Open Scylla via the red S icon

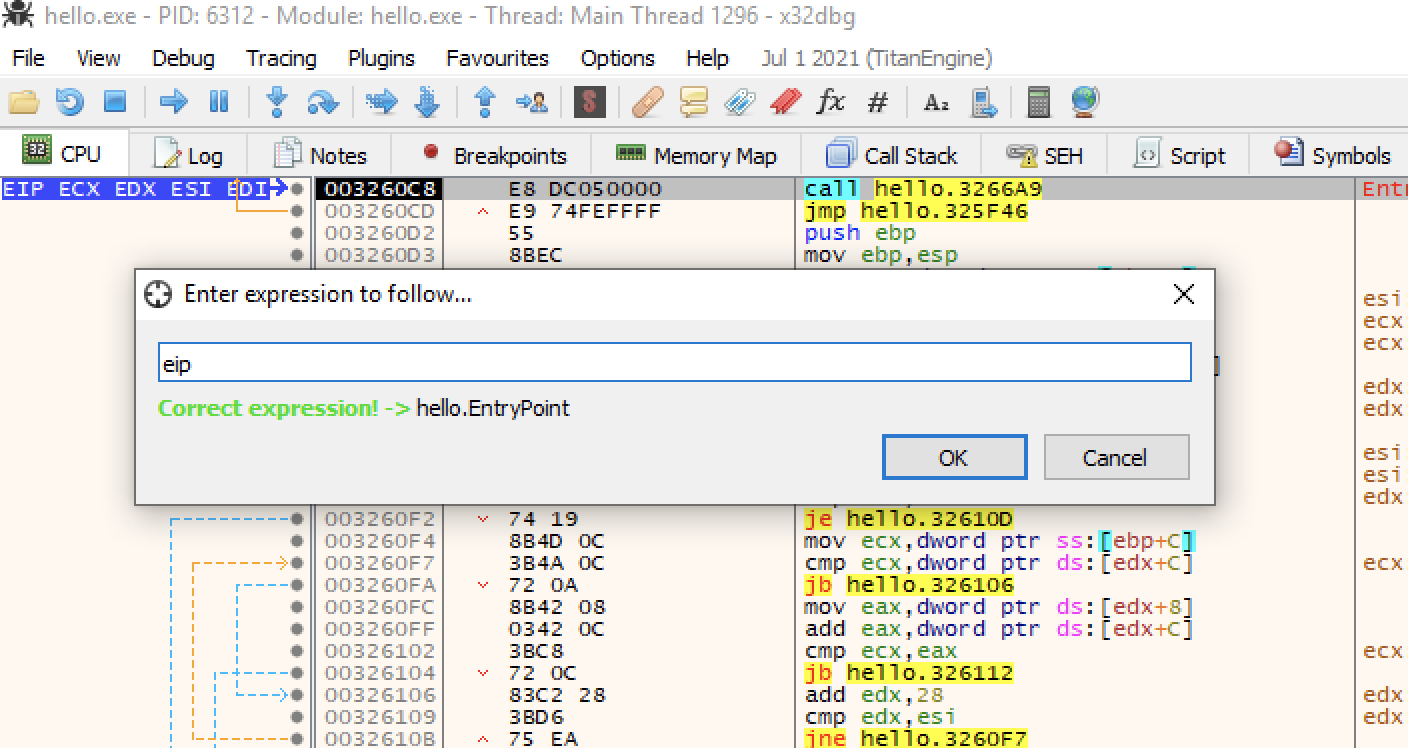pos(590,101)
